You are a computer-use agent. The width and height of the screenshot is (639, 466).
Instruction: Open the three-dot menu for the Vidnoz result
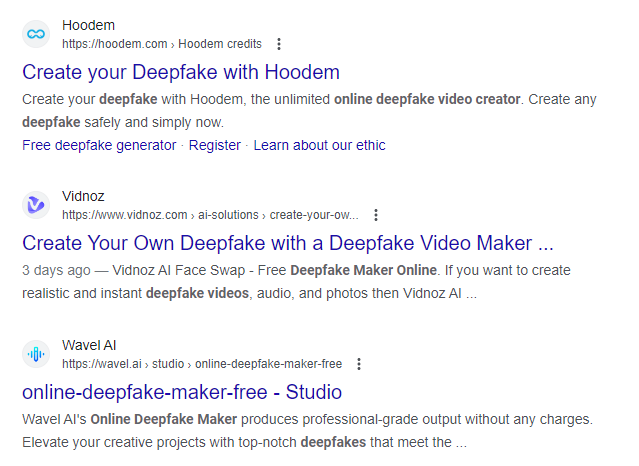tap(376, 215)
